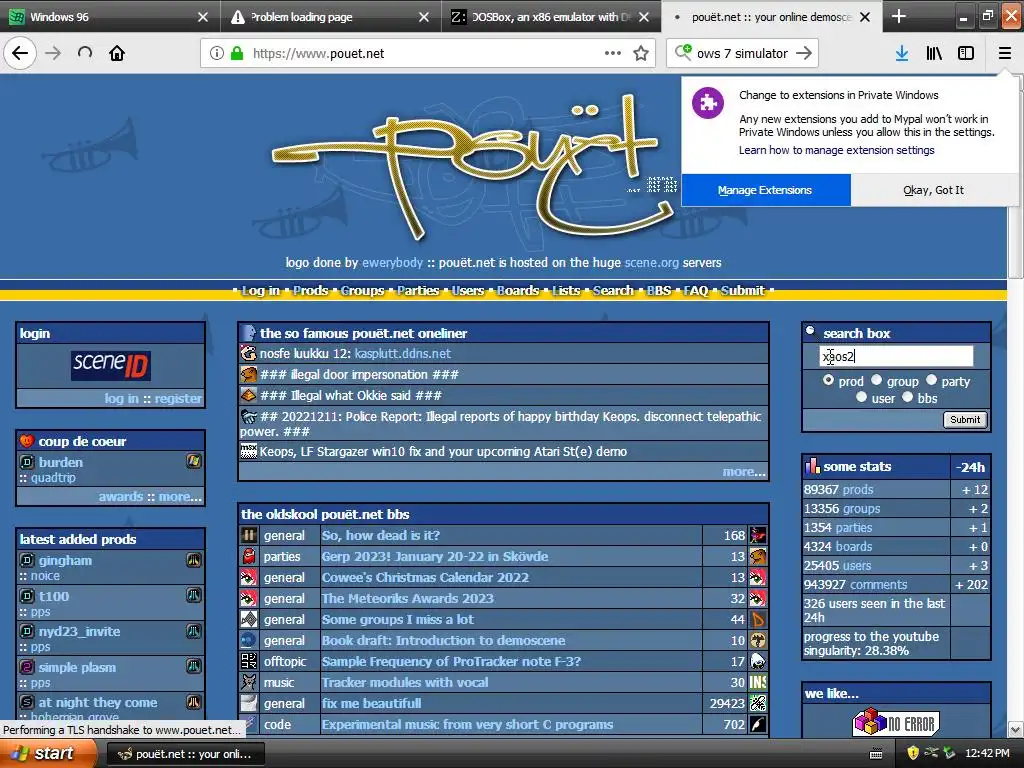Click the oneliner more... link
This screenshot has width=1024, height=768.
click(744, 472)
